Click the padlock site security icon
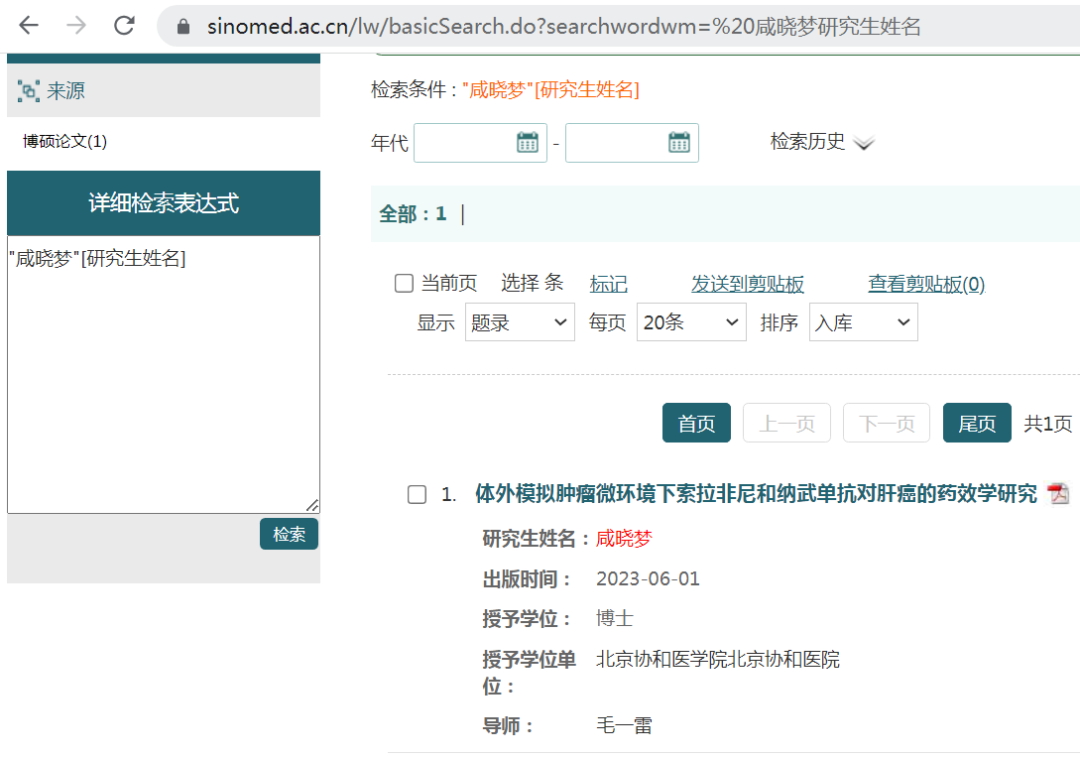 coord(183,27)
